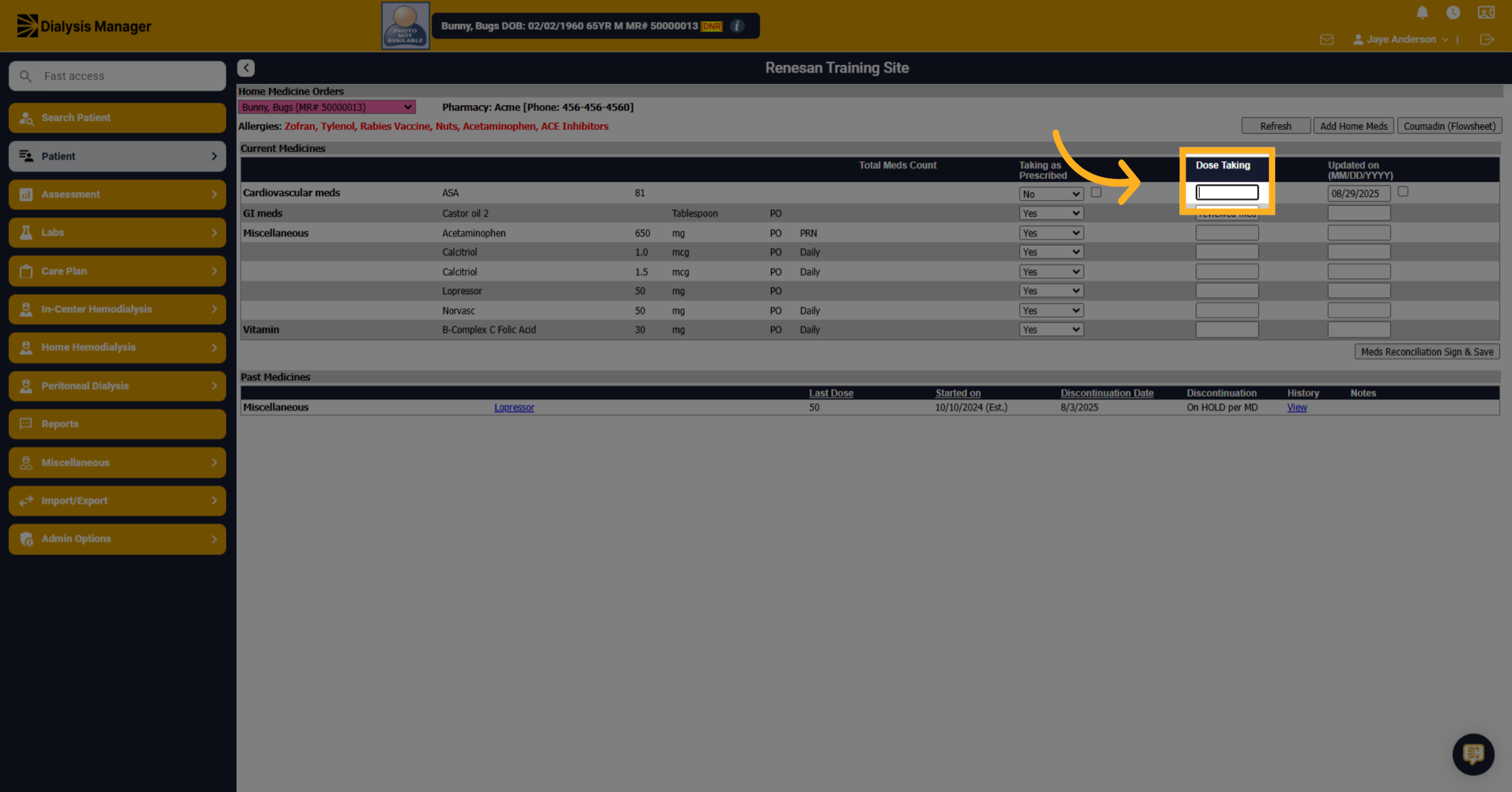Screen dimensions: 1512x792
Task: Expand the Care Plan chevron
Action: pyautogui.click(x=214, y=271)
